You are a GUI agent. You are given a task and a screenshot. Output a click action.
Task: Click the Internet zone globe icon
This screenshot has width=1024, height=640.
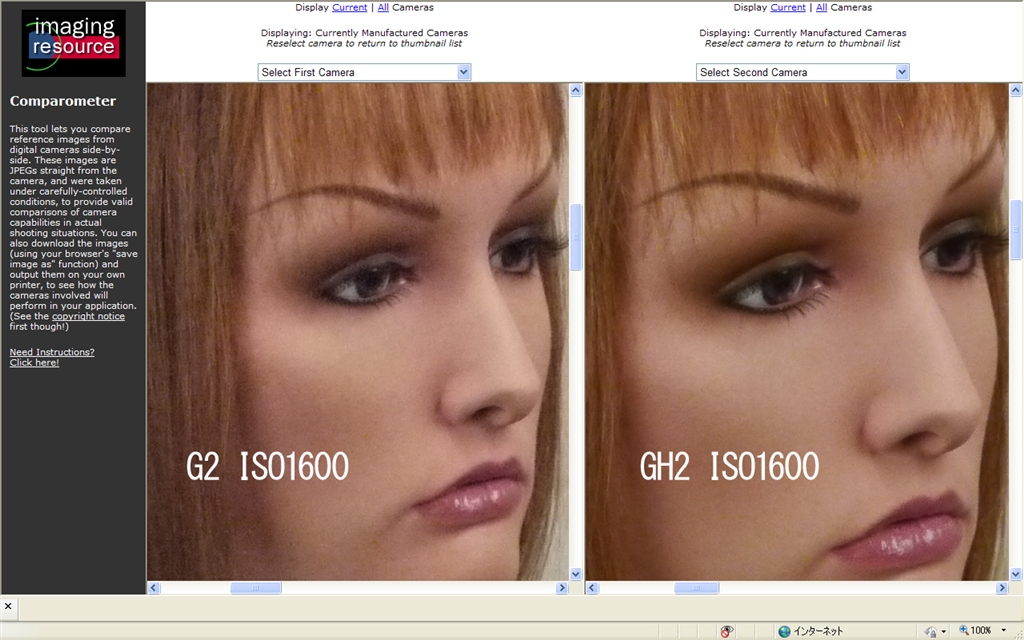click(x=784, y=631)
